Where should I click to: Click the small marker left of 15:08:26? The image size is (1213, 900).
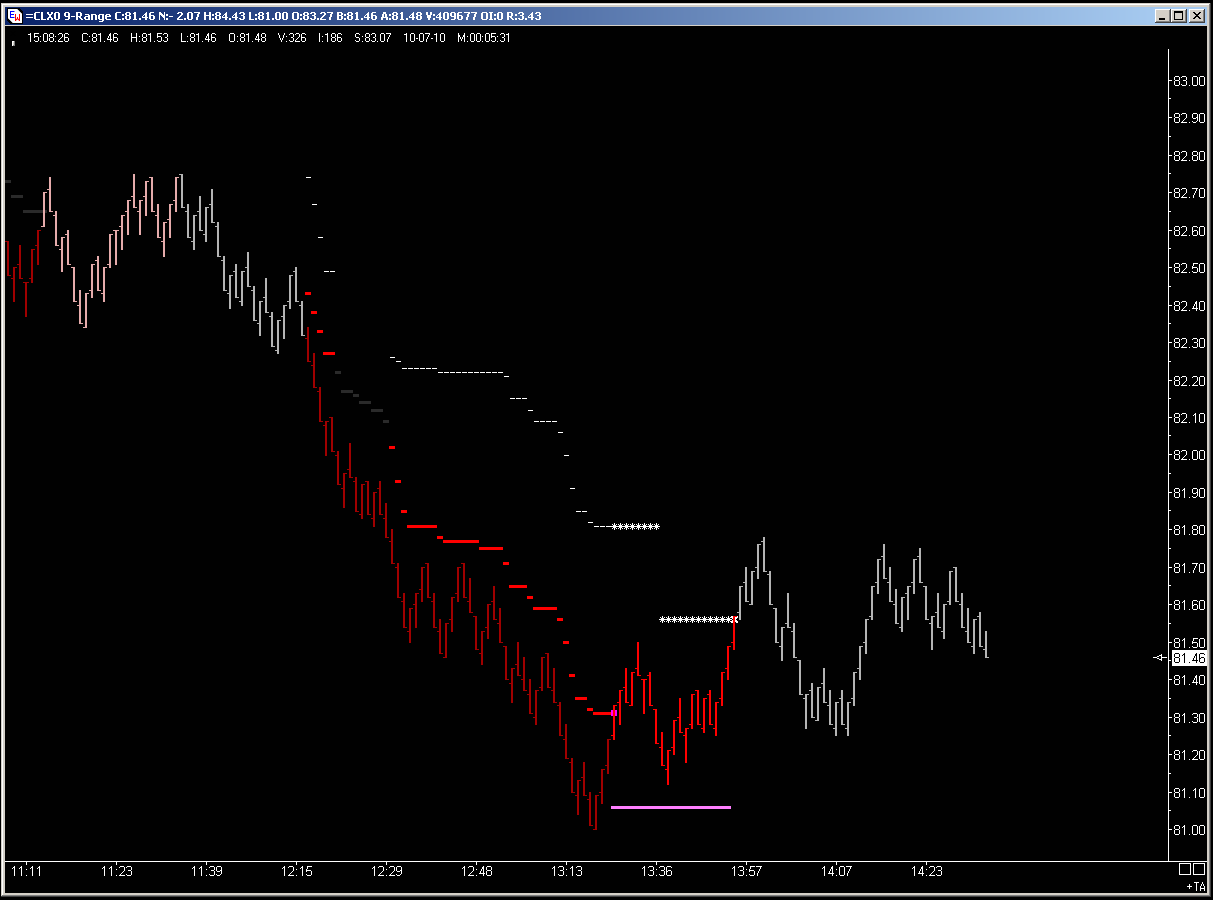(x=13, y=42)
